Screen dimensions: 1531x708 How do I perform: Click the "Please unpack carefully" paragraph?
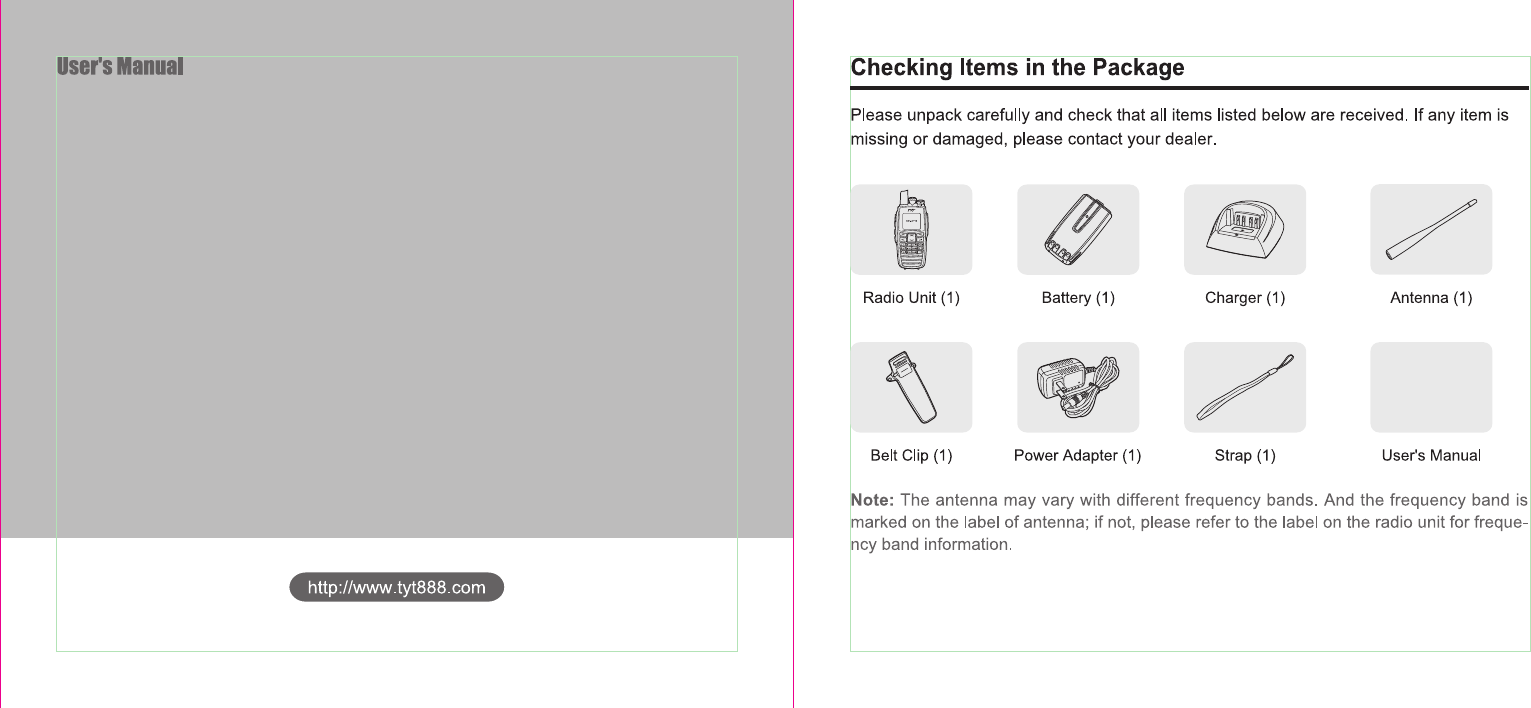(x=1180, y=127)
